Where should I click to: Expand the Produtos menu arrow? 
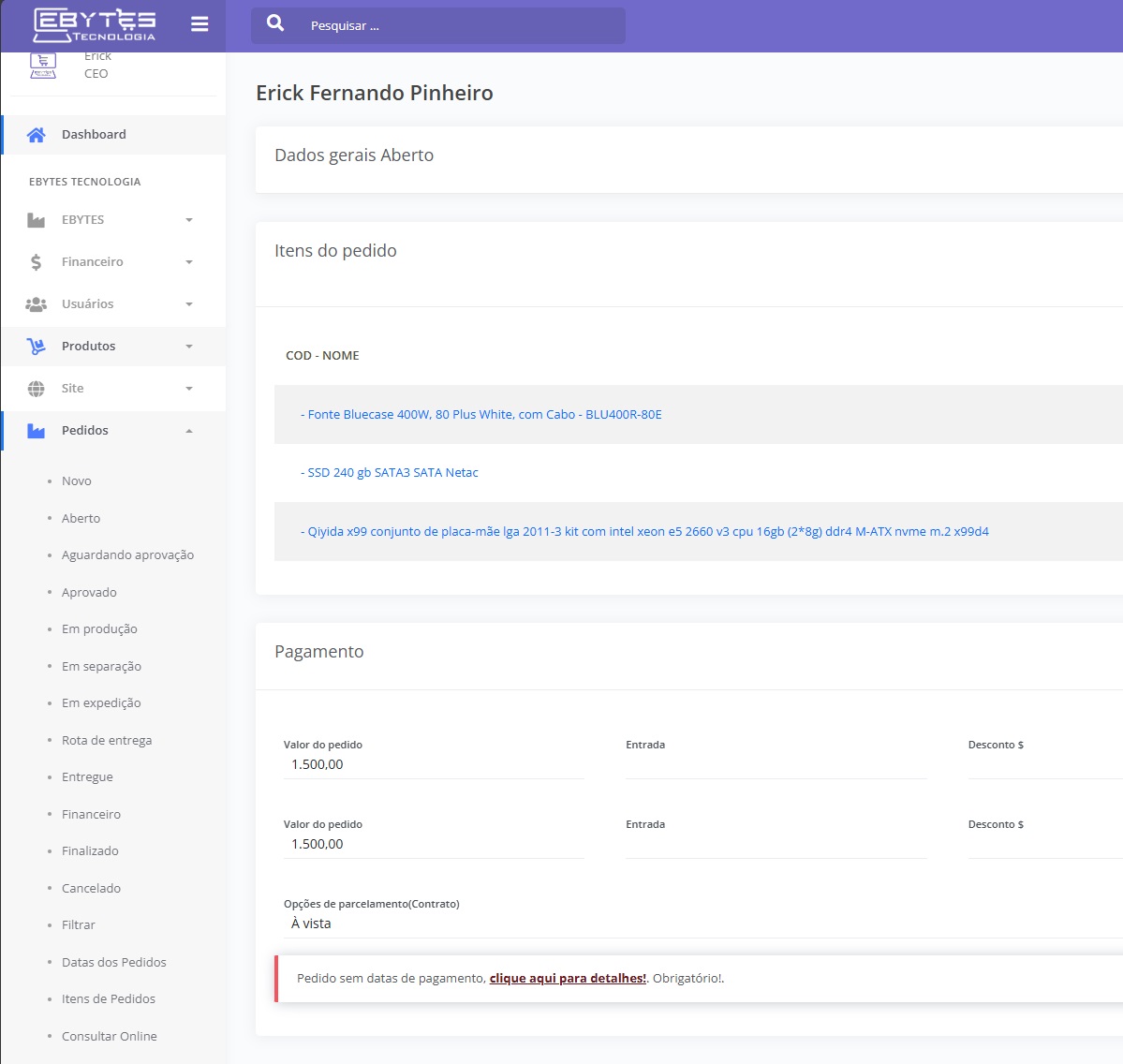tap(189, 347)
